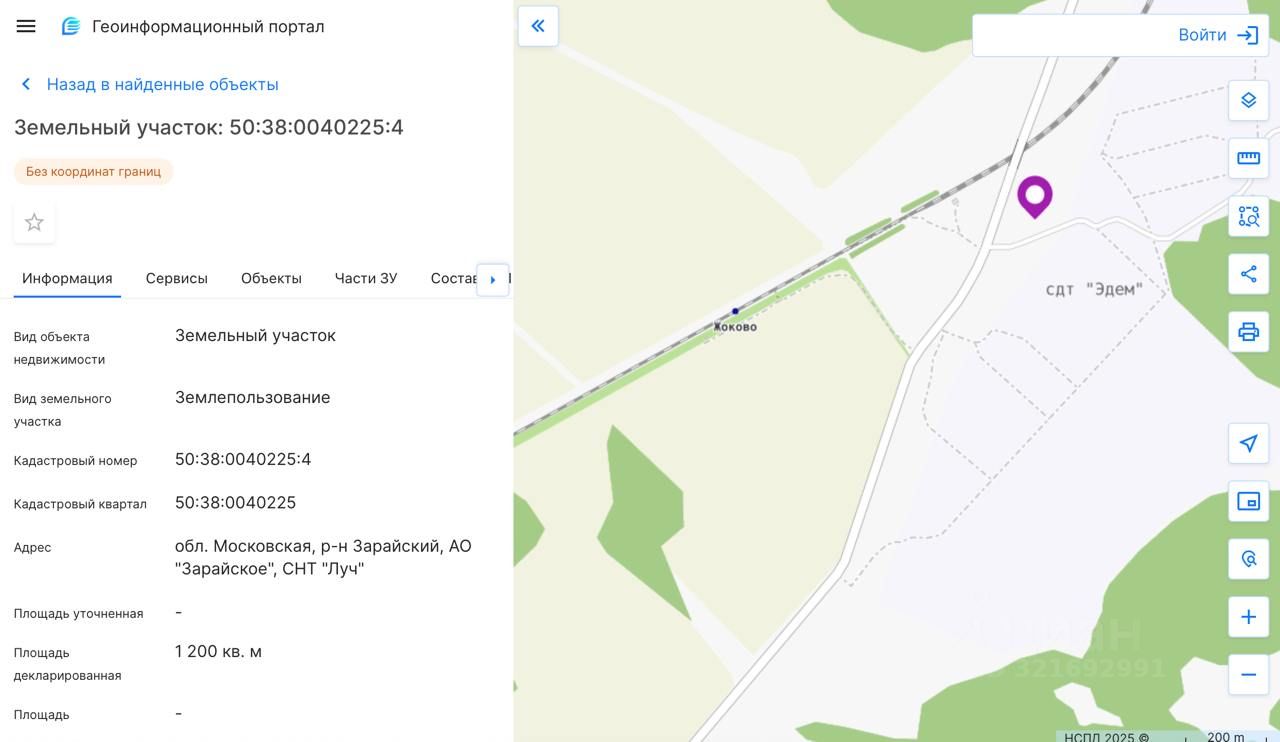This screenshot has width=1280, height=742.
Task: Zoom in on the map
Action: pos(1248,617)
